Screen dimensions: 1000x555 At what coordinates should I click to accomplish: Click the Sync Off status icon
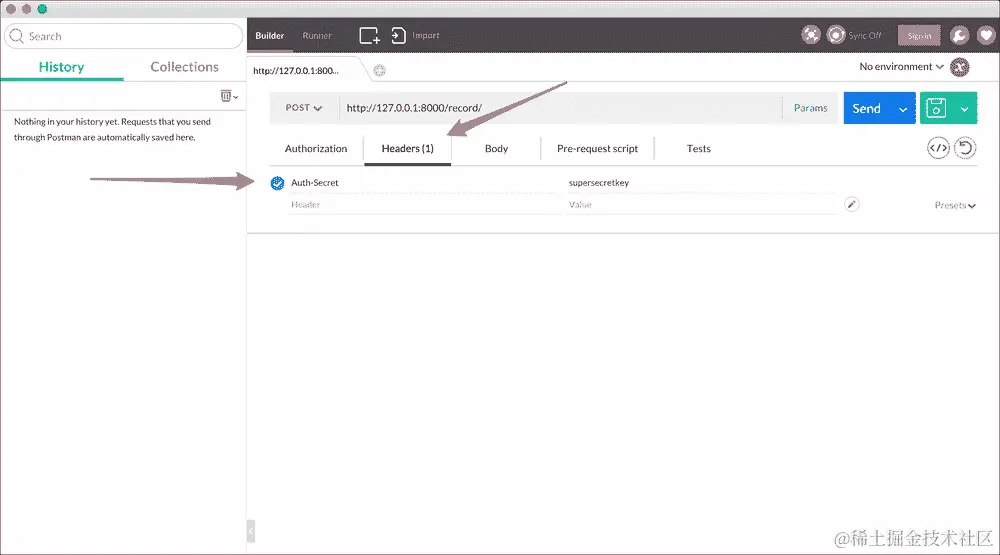click(835, 34)
